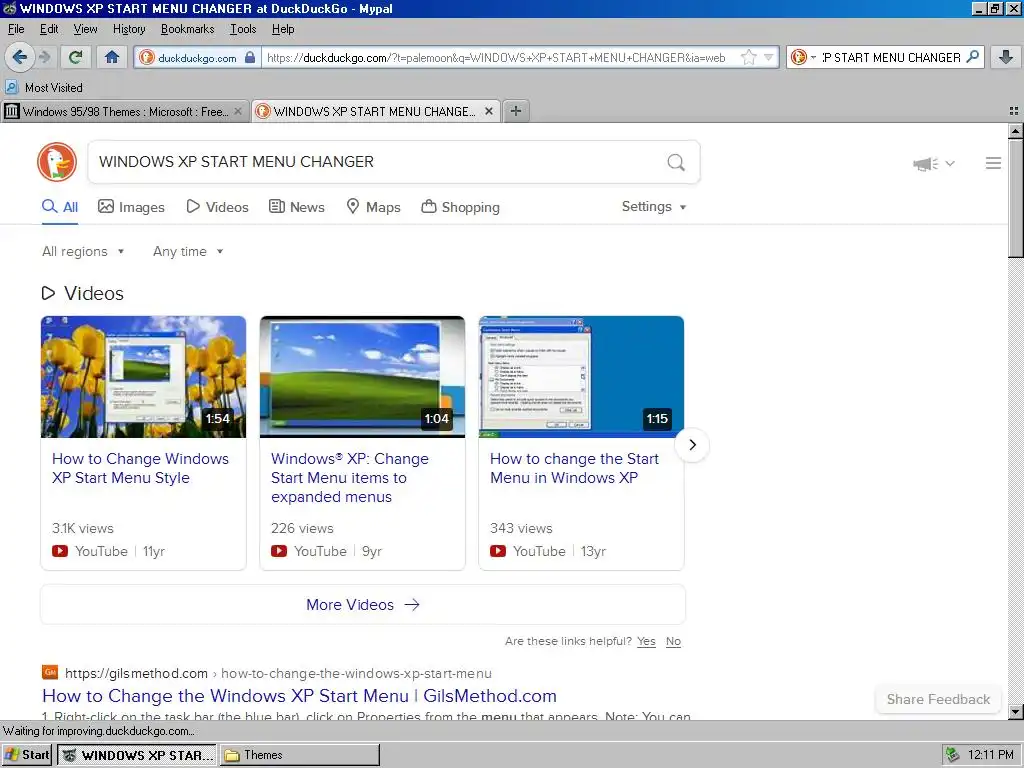Close the Windows 95/98 Themes tab
Screen dimensions: 1024x768
coord(238,112)
